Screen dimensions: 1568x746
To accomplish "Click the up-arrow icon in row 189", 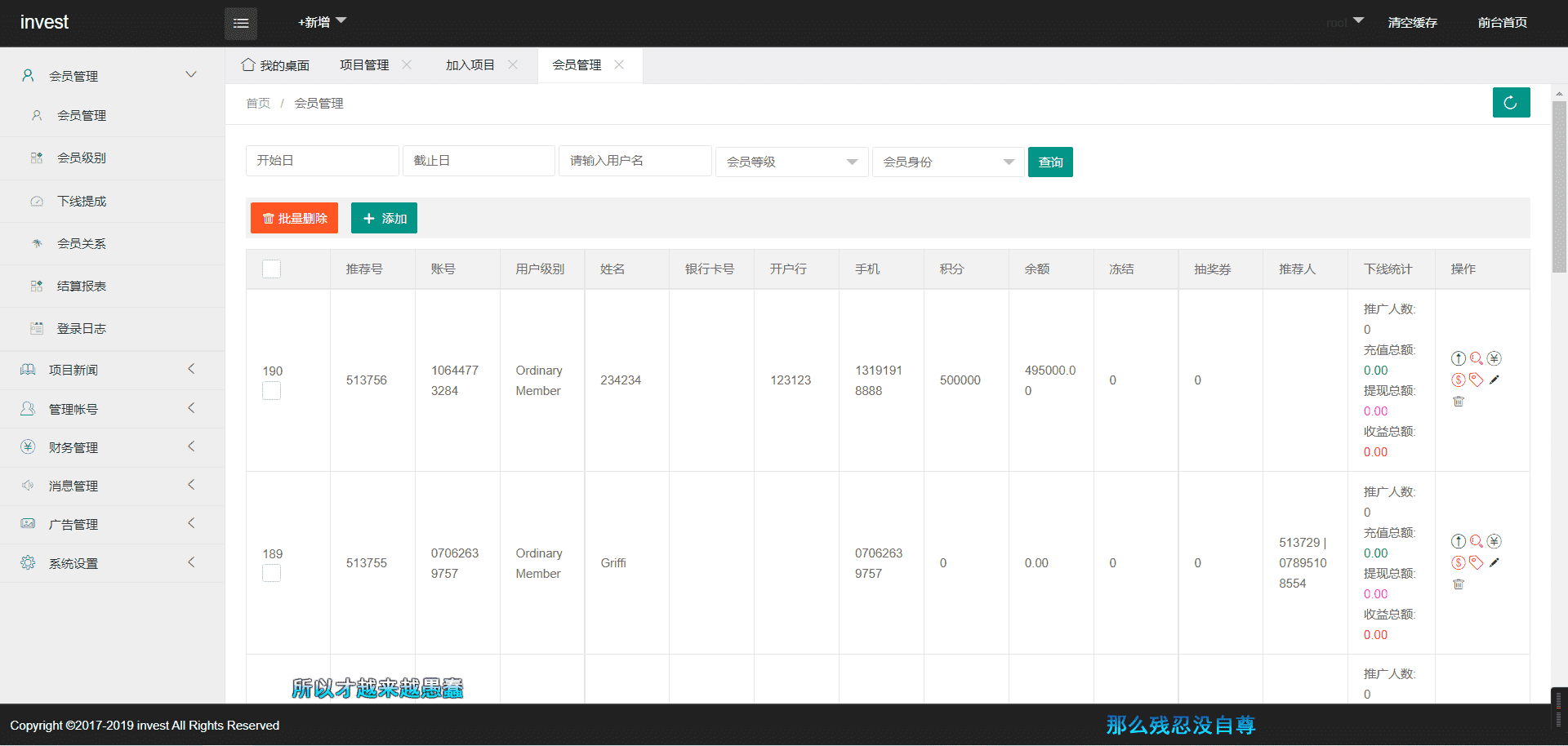I will 1458,541.
